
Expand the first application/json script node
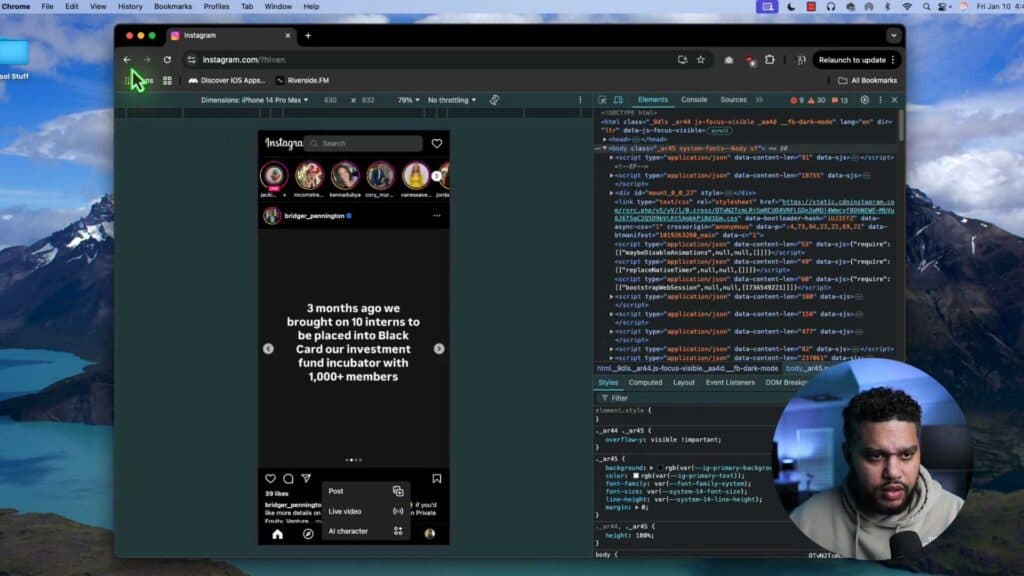click(x=612, y=157)
